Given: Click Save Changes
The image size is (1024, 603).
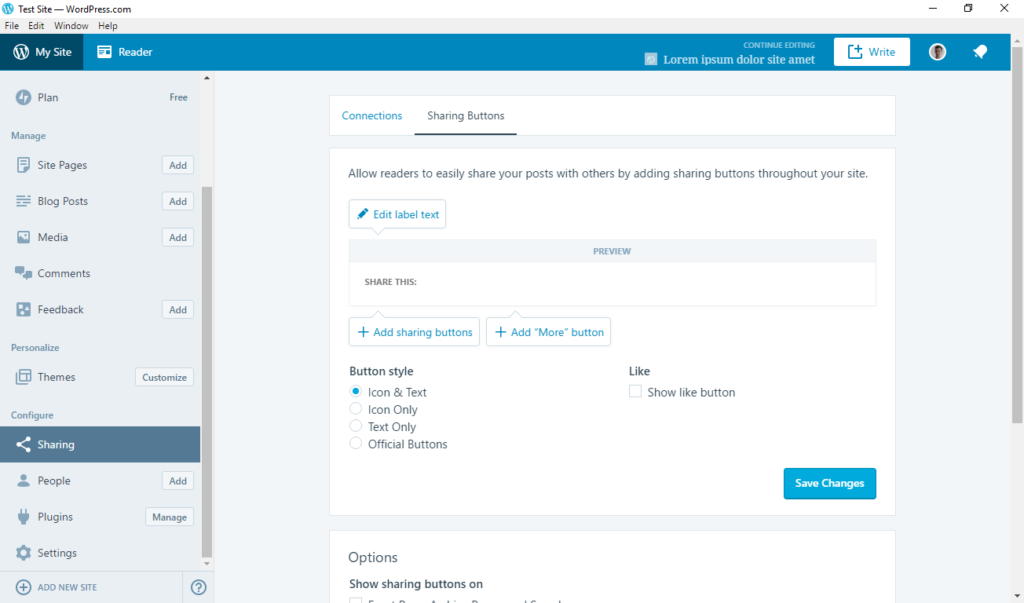Looking at the screenshot, I should pyautogui.click(x=829, y=483).
